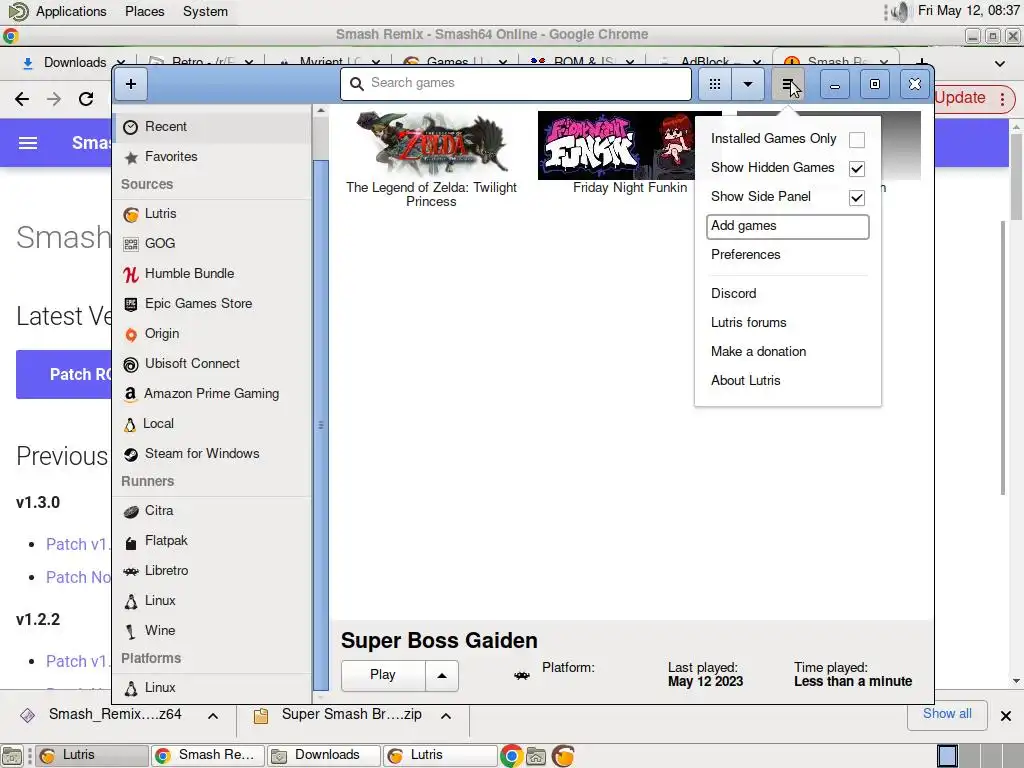Viewport: 1024px width, 768px height.
Task: Select the Humble Bundle source
Action: [212, 274]
